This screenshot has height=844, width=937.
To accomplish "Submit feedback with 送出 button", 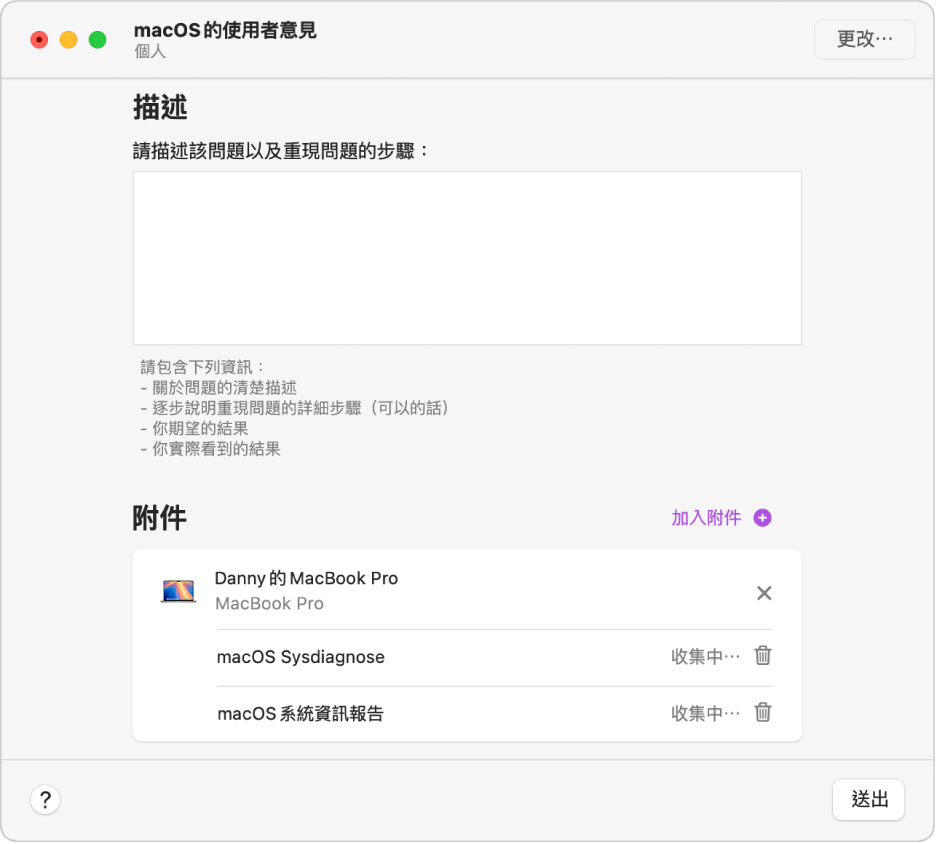I will click(868, 799).
